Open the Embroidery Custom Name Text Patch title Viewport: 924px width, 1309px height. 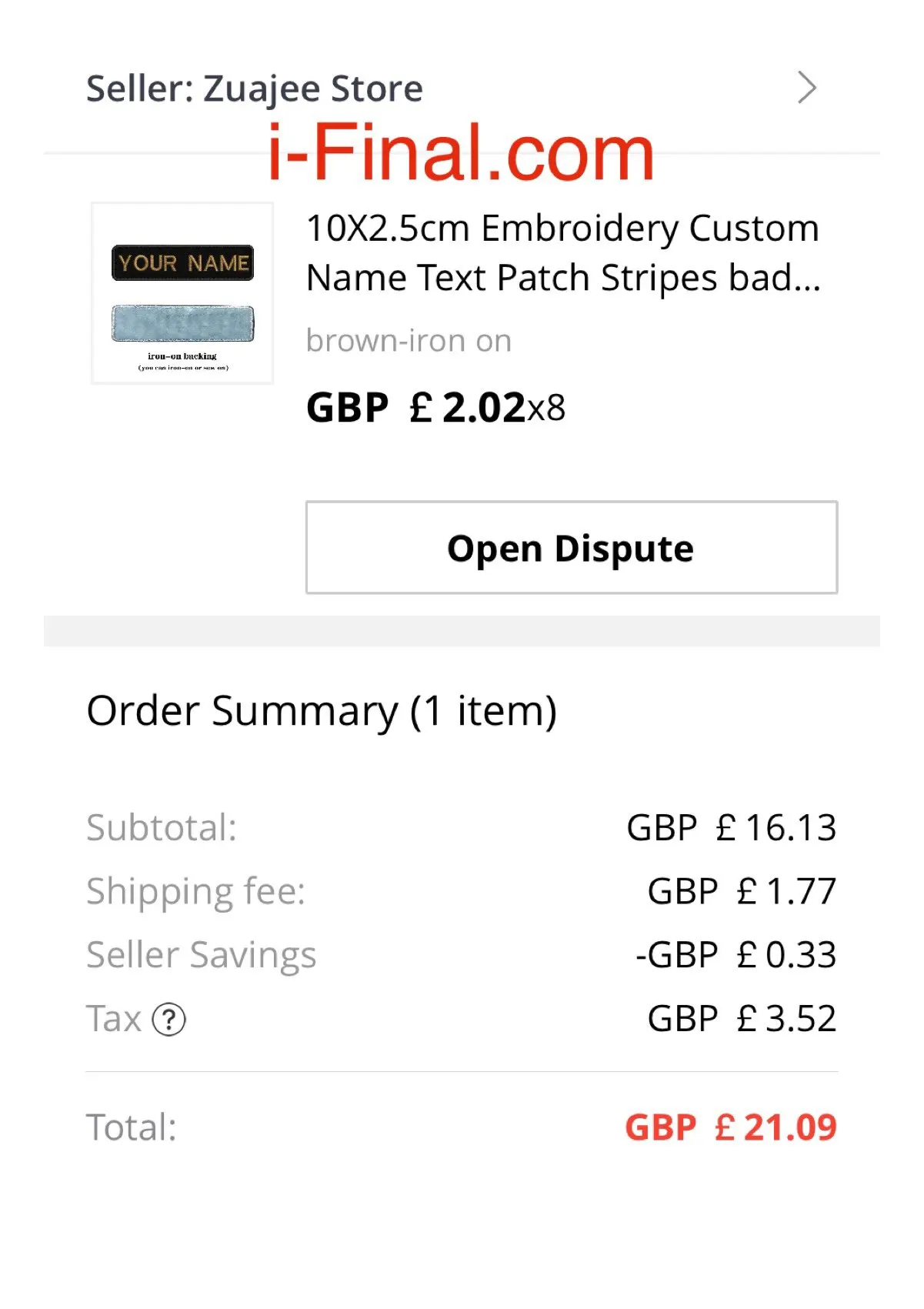coord(563,253)
